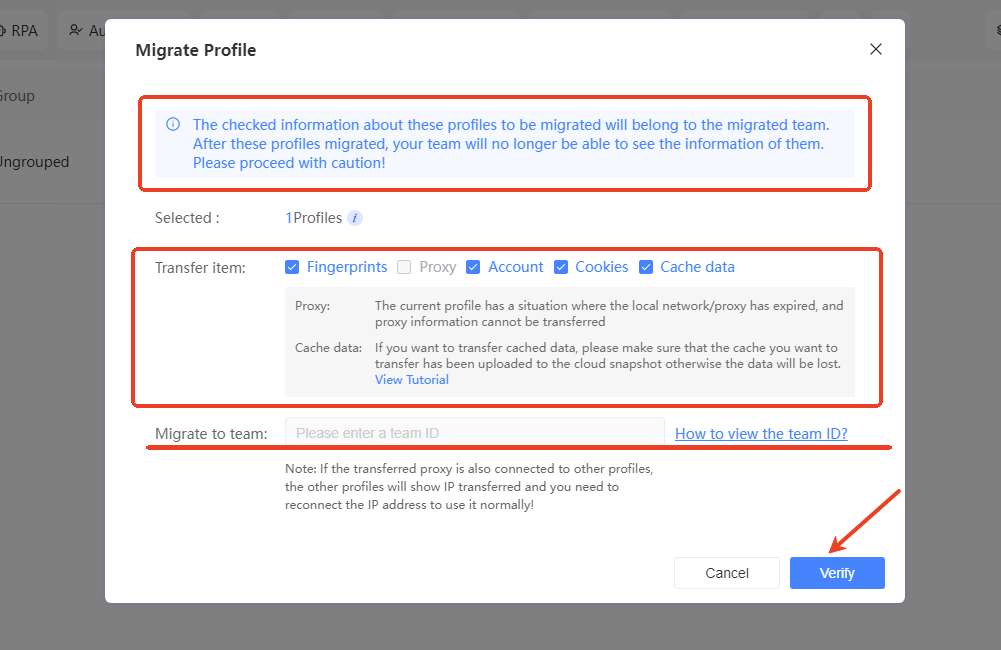Image resolution: width=1001 pixels, height=650 pixels.
Task: Uncheck the Cache data checkbox
Action: (x=646, y=267)
